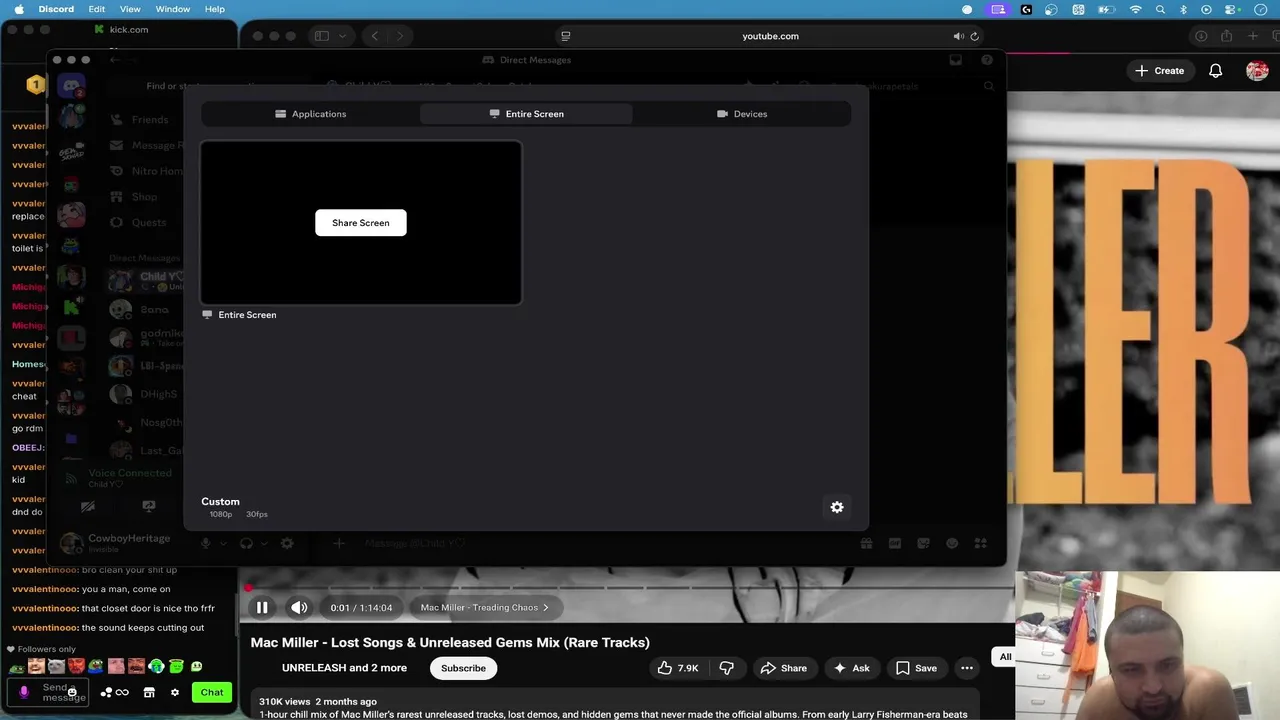
Task: Open the Window menu
Action: click(x=173, y=9)
